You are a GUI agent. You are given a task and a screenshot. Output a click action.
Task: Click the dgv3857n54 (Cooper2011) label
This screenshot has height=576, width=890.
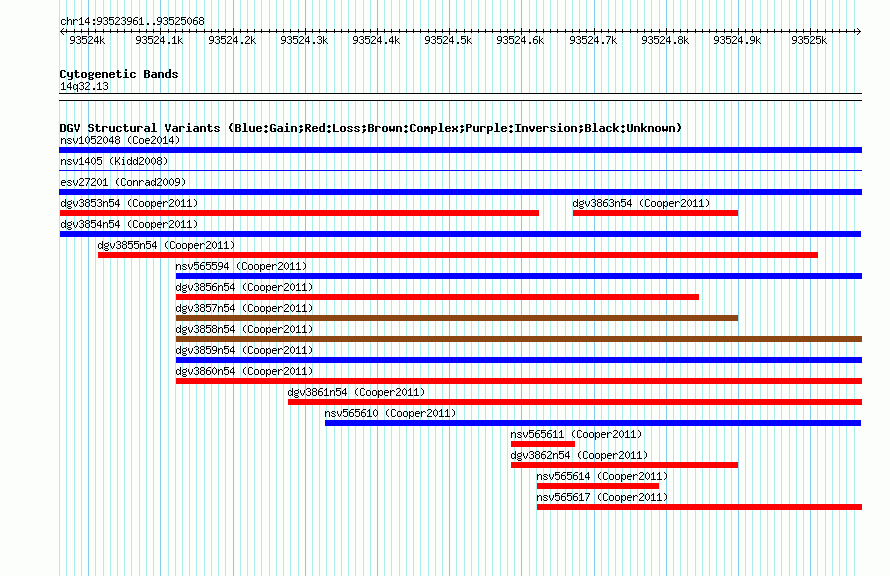tap(244, 308)
